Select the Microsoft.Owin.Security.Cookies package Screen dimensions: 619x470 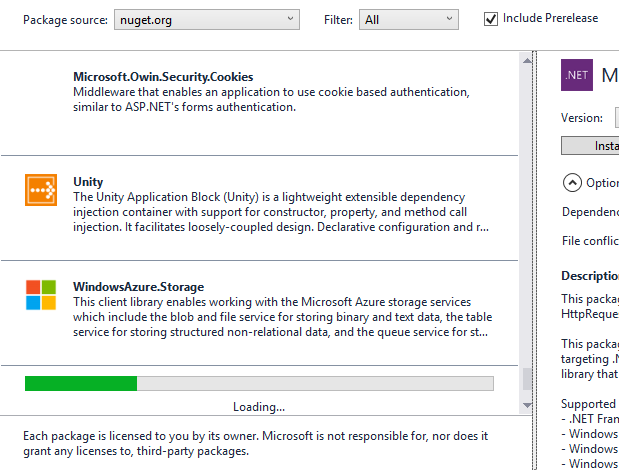pyautogui.click(x=259, y=103)
